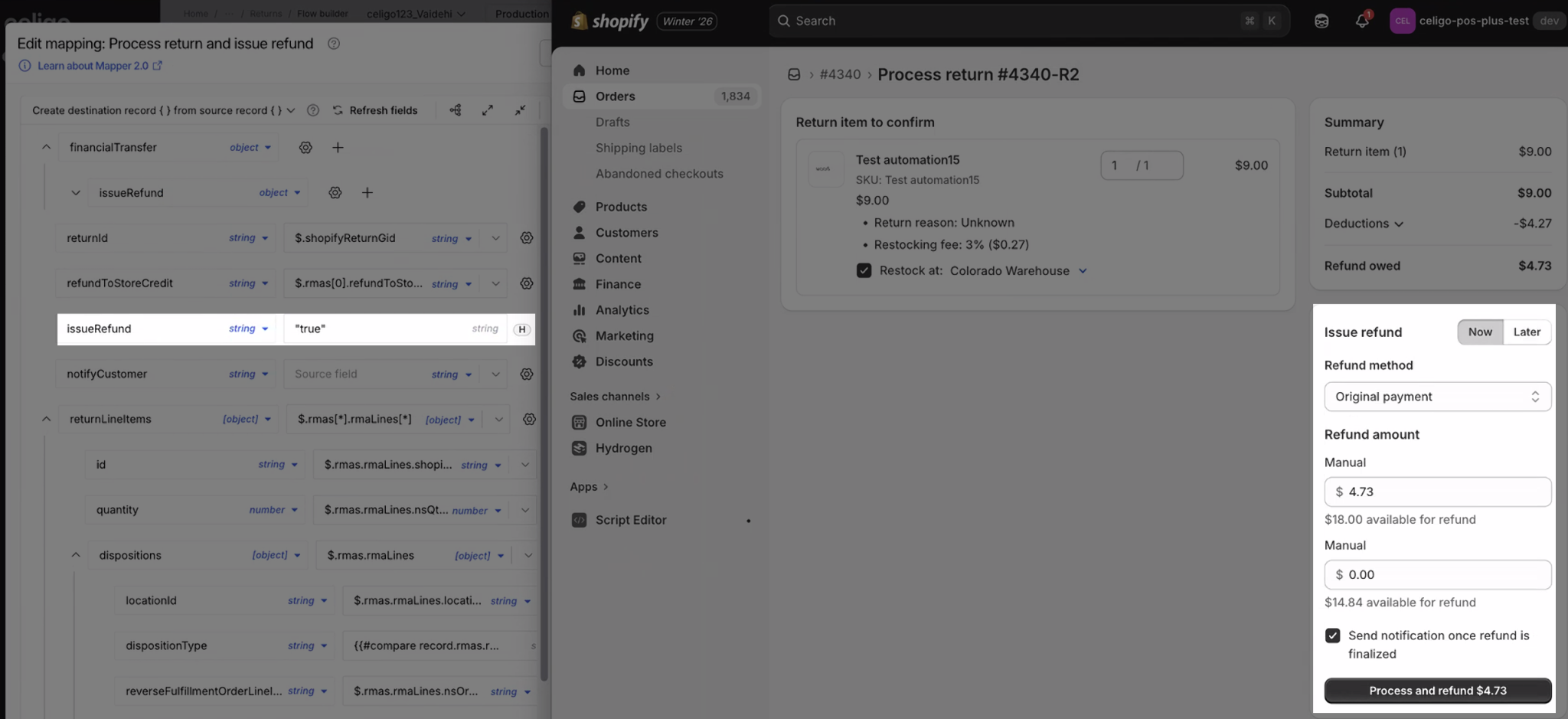Select Now for Issue refund
The width and height of the screenshot is (1568, 719).
click(x=1480, y=332)
